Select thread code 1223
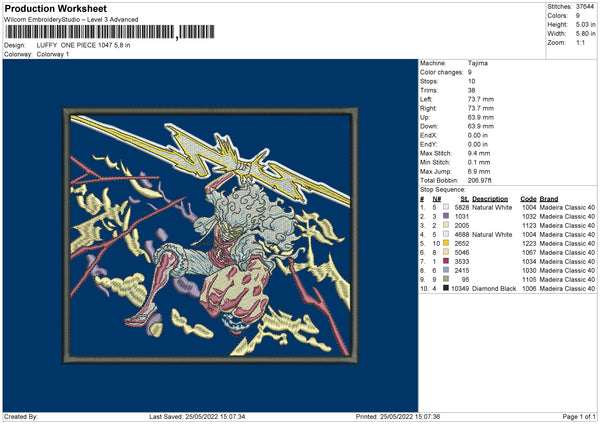The height and width of the screenshot is (424, 600). (x=530, y=244)
